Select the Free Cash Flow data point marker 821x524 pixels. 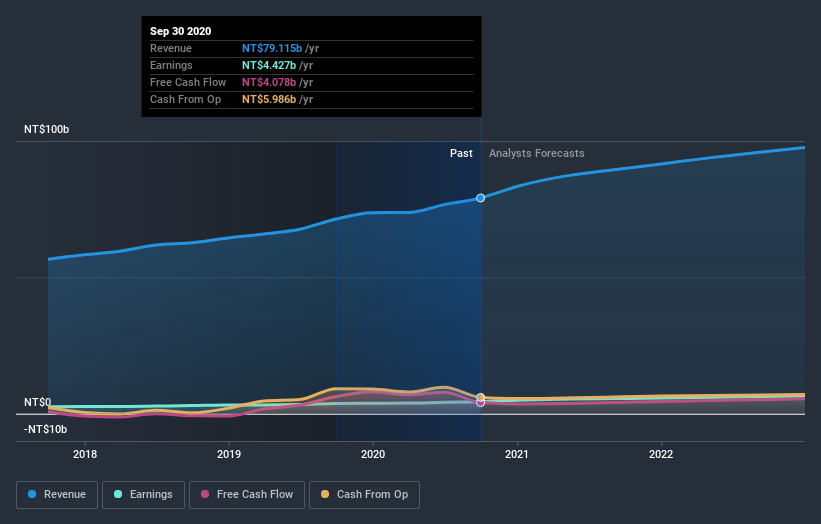(480, 403)
